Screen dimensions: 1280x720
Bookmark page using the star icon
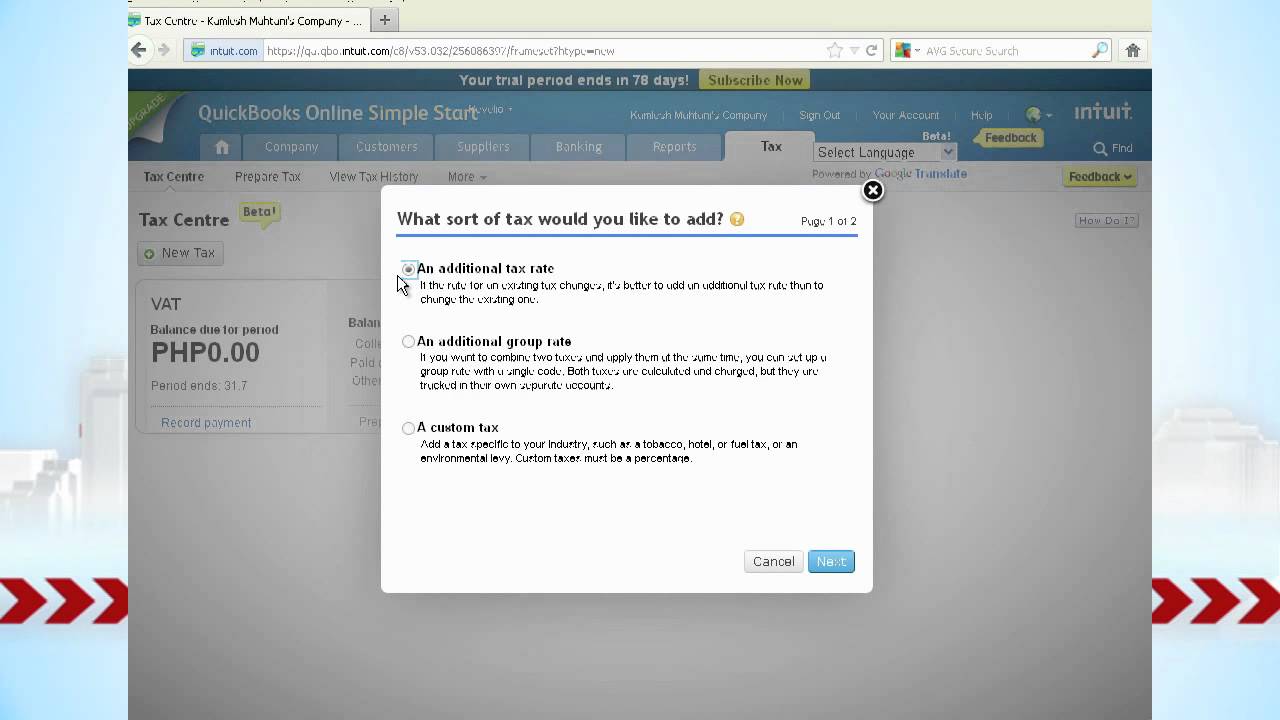pos(835,50)
